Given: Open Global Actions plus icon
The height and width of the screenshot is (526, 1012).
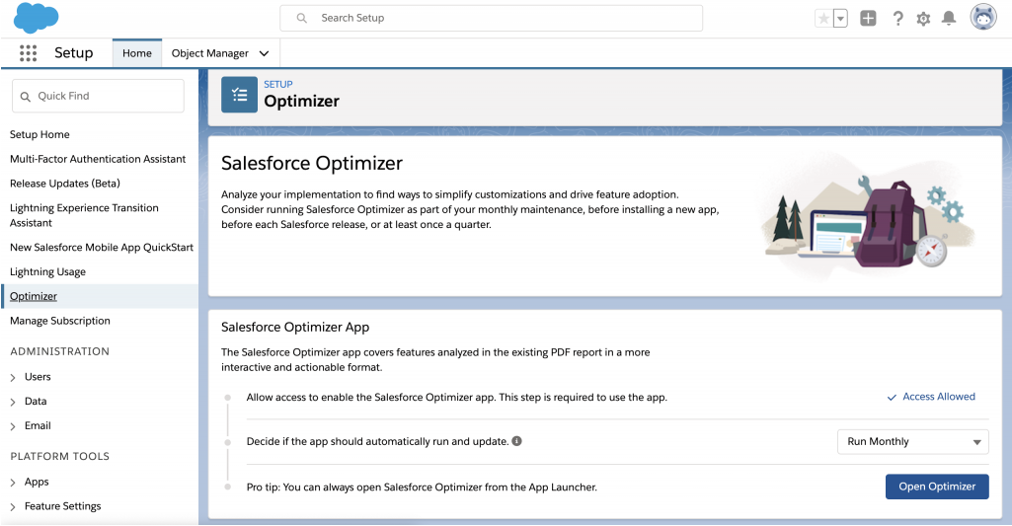Looking at the screenshot, I should tap(868, 19).
